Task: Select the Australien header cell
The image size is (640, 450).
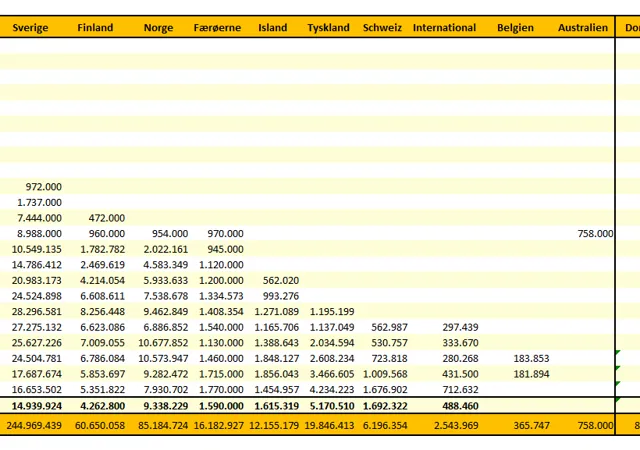Action: [582, 28]
